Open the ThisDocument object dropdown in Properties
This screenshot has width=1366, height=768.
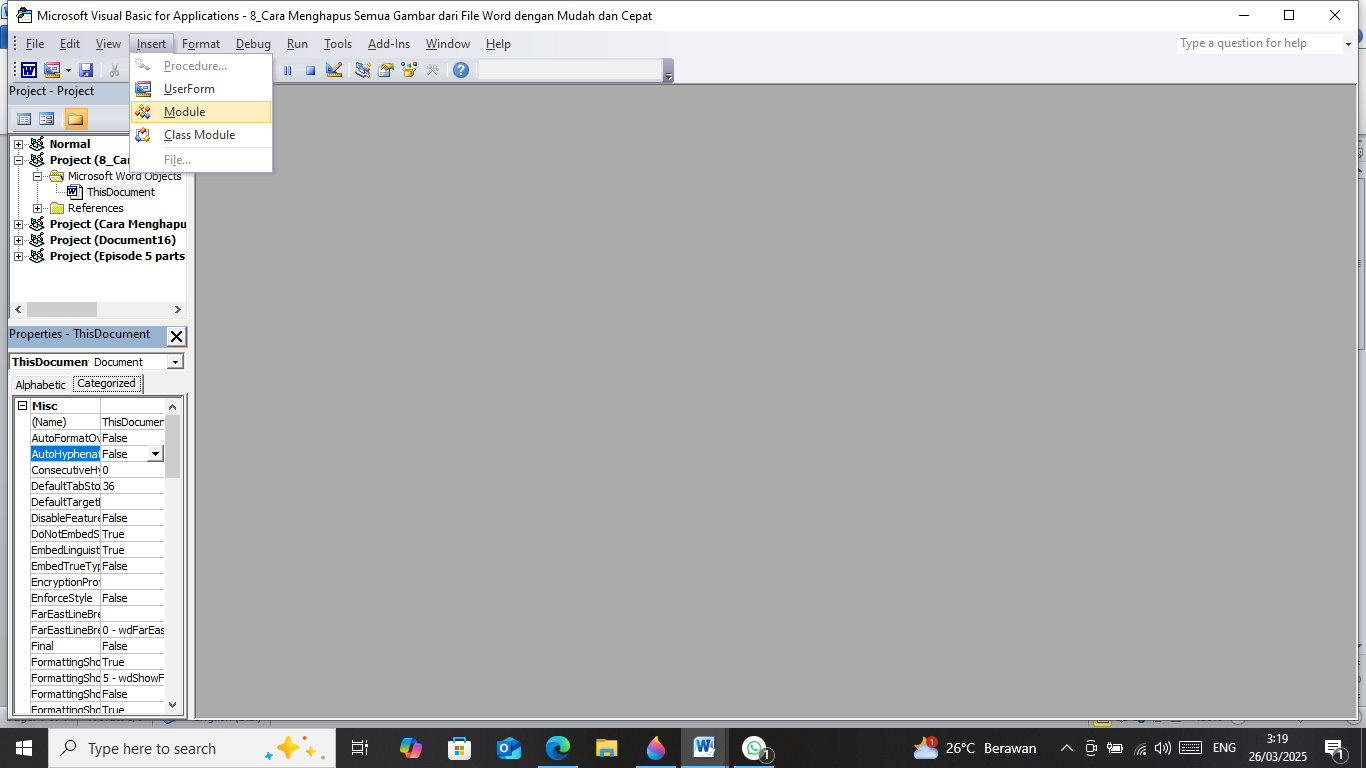[176, 362]
